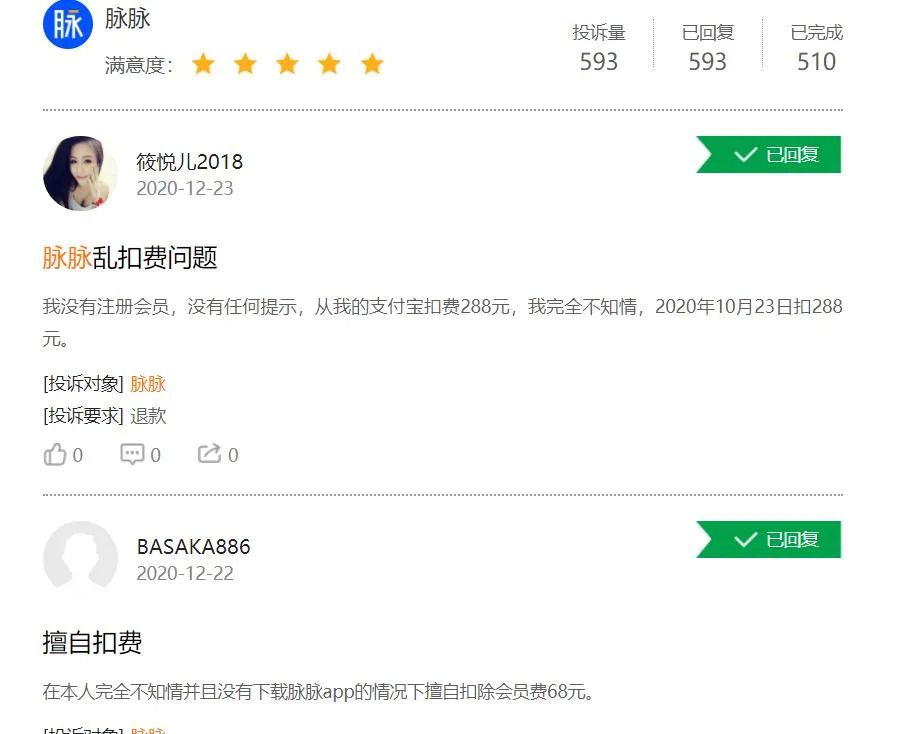
Task: Click the username BASAKA886
Action: tap(193, 547)
